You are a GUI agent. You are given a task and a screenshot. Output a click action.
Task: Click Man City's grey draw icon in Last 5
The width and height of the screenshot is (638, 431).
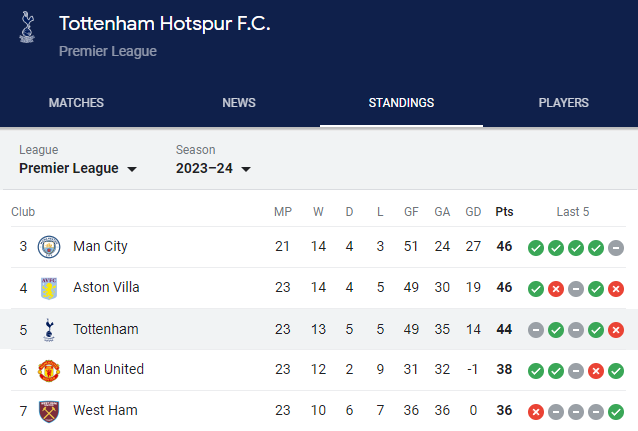click(x=616, y=248)
